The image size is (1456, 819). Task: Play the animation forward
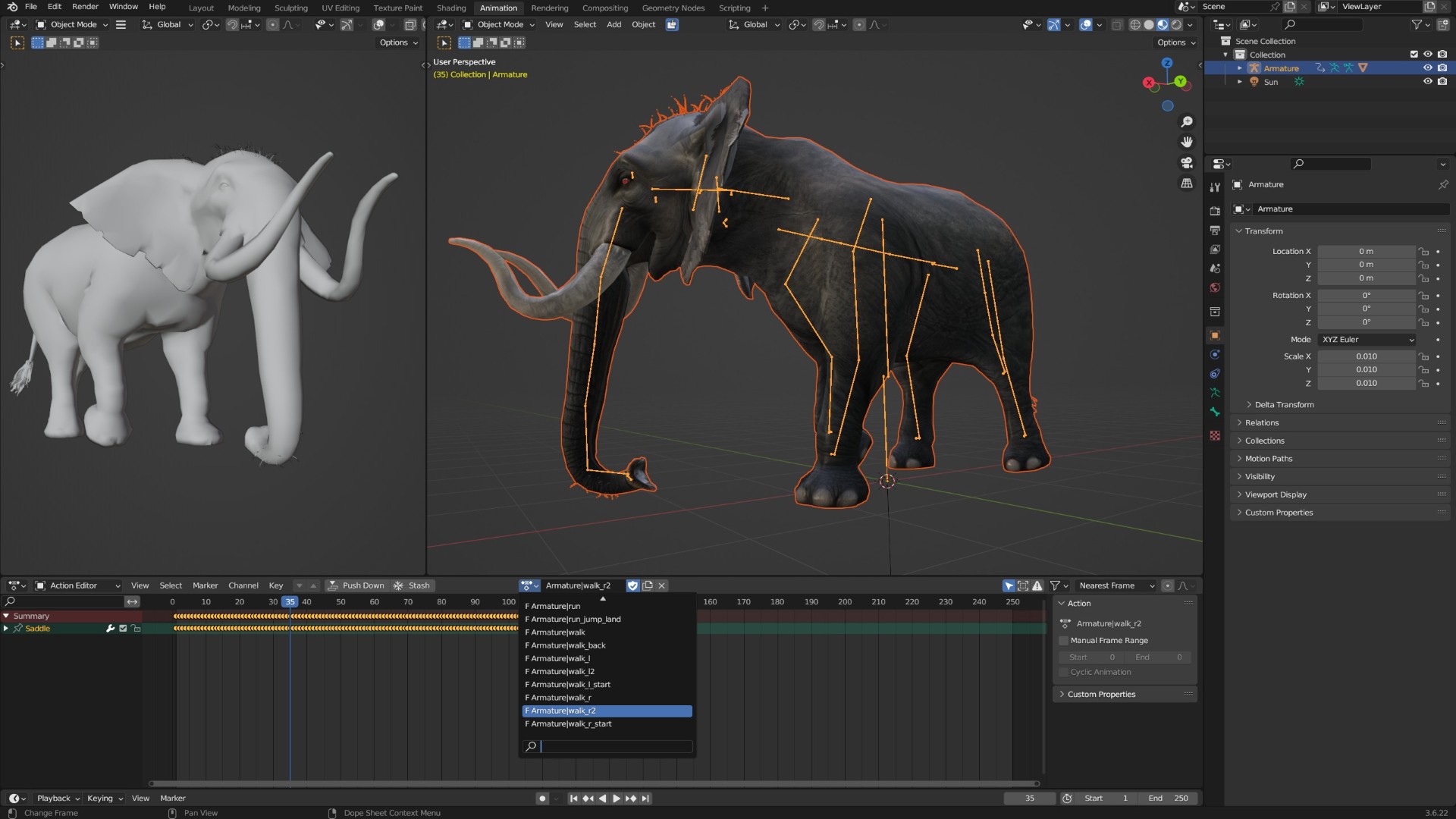pyautogui.click(x=616, y=799)
